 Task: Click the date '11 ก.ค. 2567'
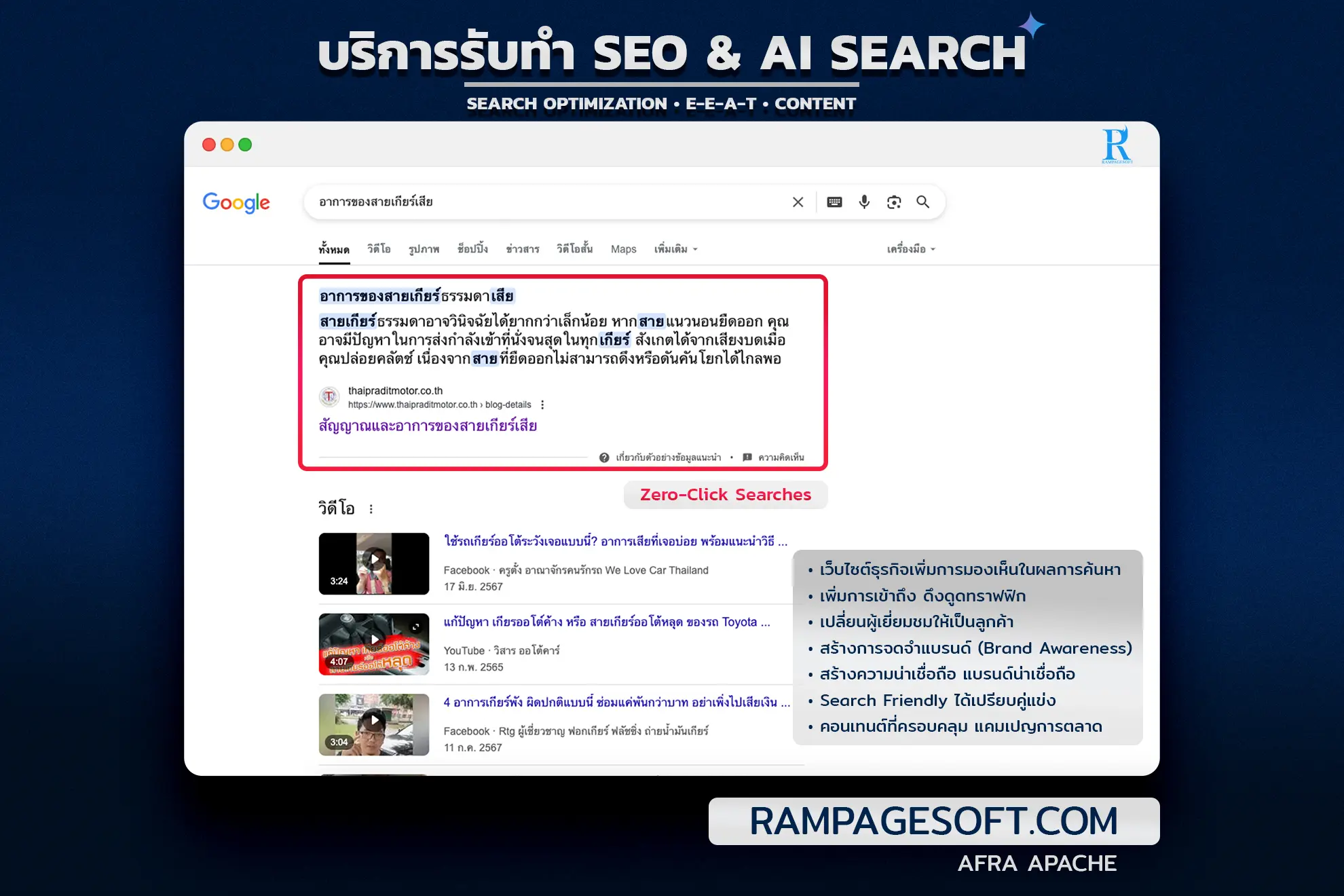pos(472,747)
